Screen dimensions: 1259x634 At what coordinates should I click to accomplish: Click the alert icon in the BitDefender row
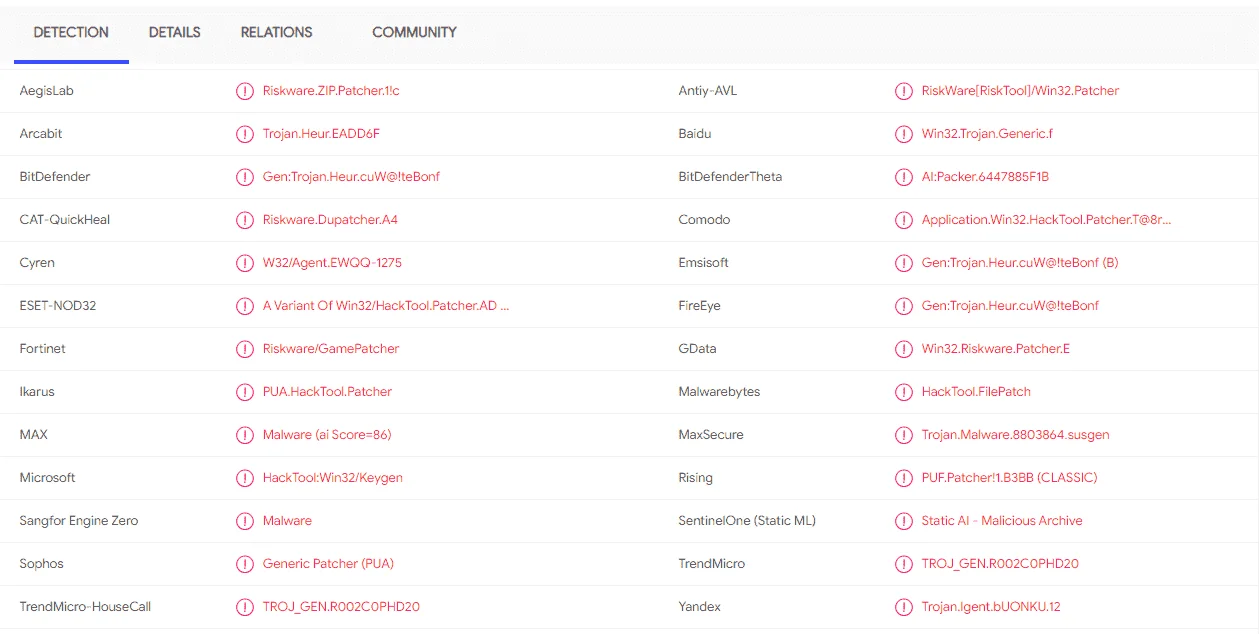(245, 177)
